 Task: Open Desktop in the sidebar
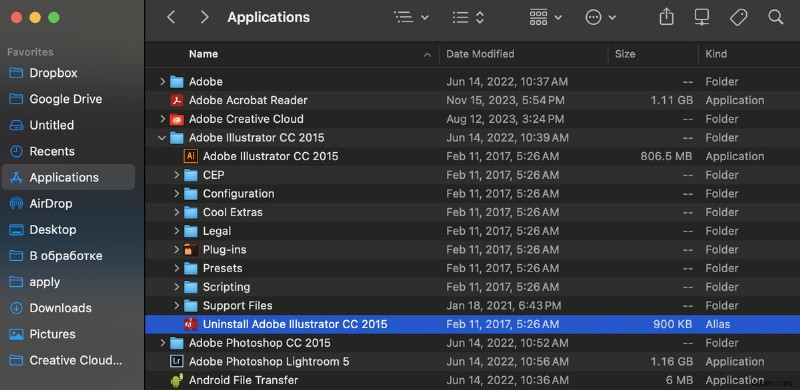pyautogui.click(x=67, y=230)
